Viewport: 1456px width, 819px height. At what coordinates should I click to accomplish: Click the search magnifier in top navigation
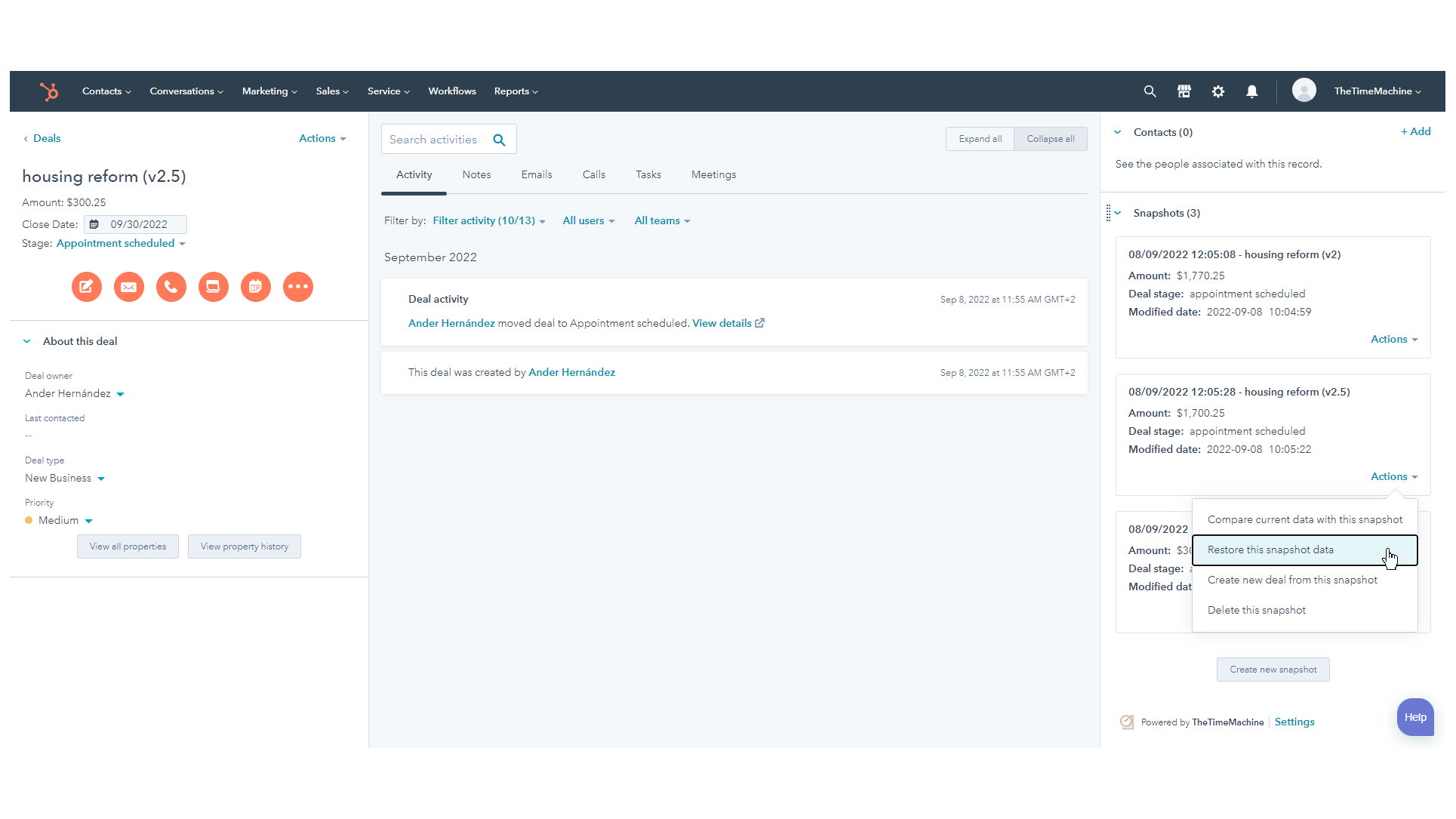coord(1150,91)
